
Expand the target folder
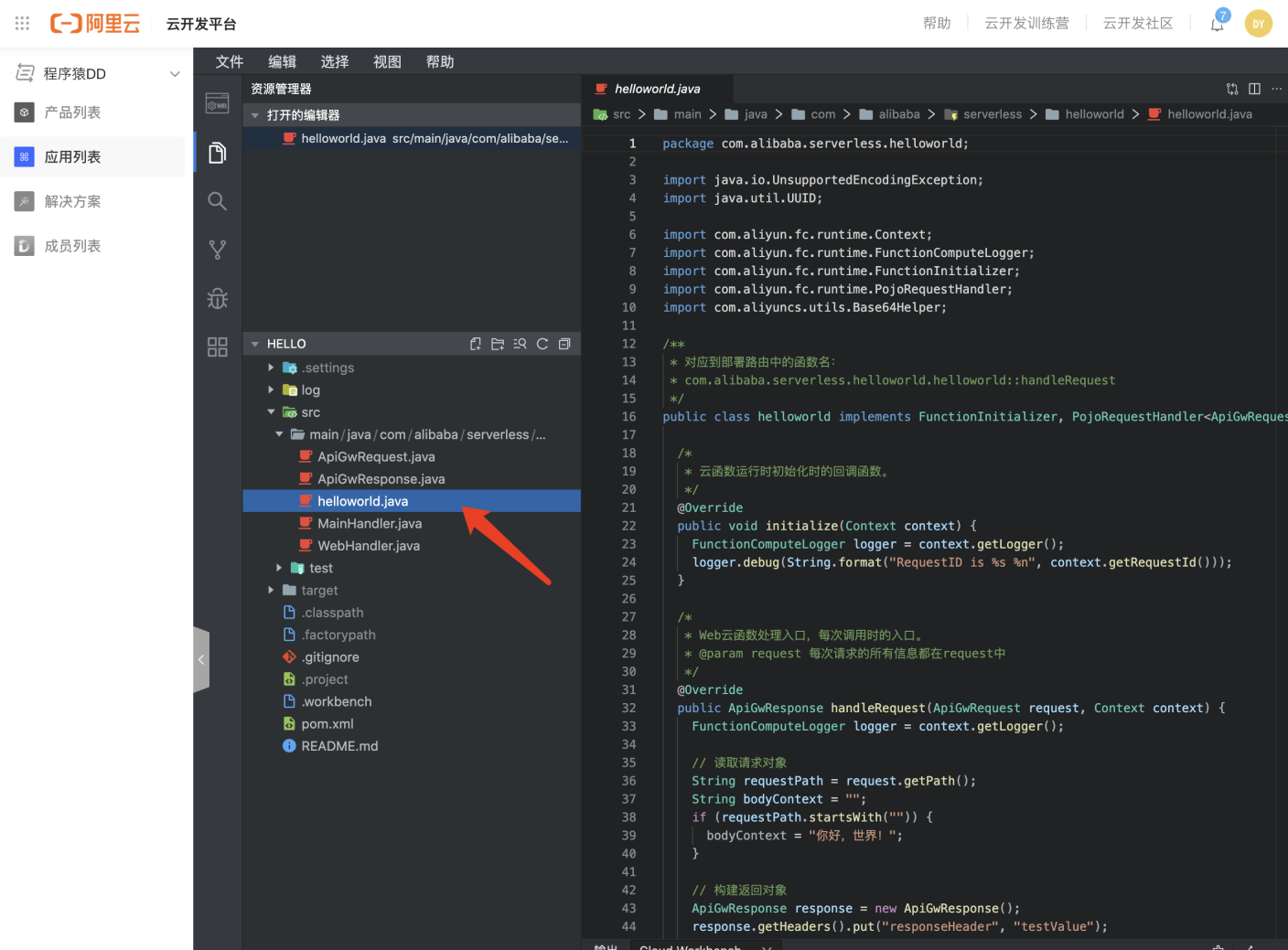tap(270, 590)
